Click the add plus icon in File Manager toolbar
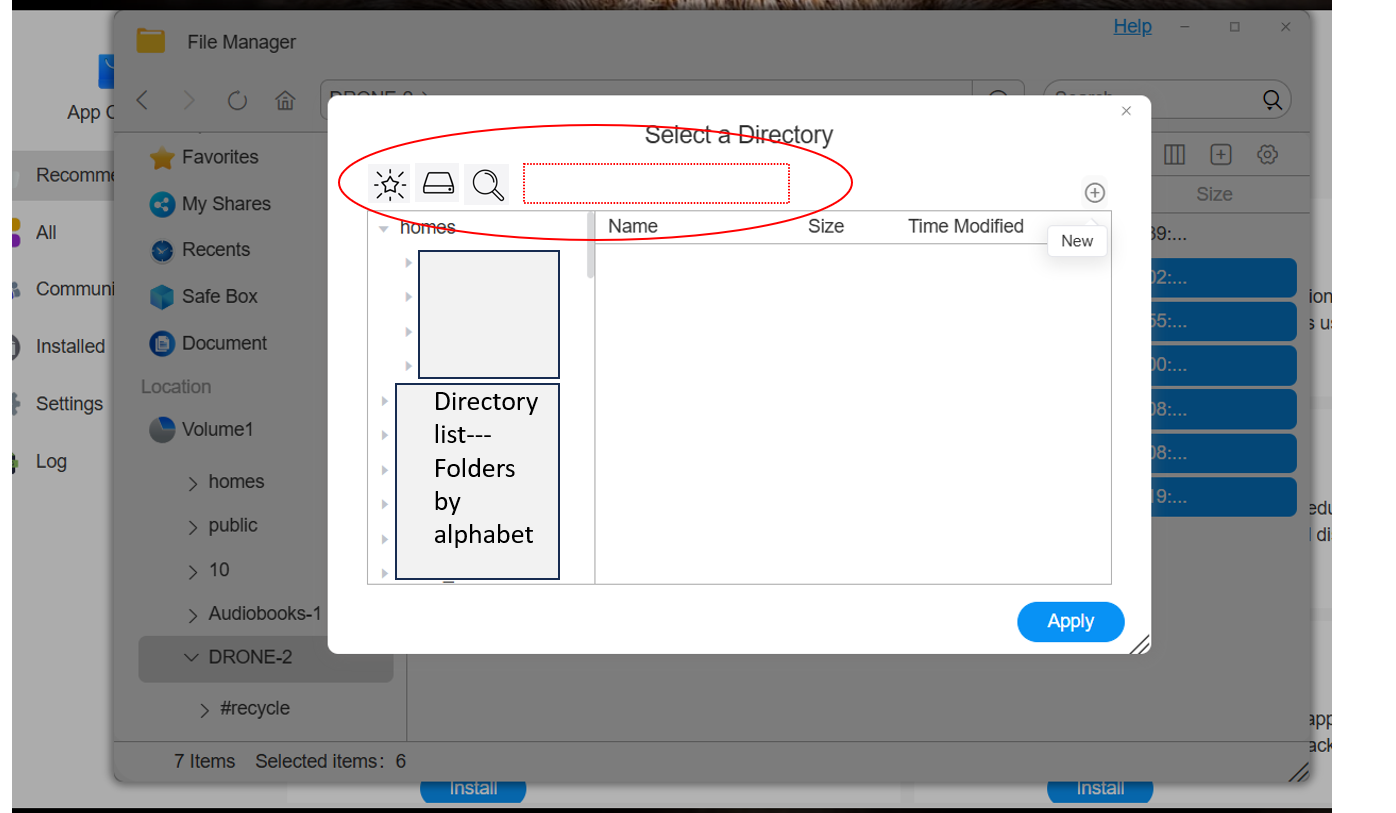1396x813 pixels. [1220, 154]
